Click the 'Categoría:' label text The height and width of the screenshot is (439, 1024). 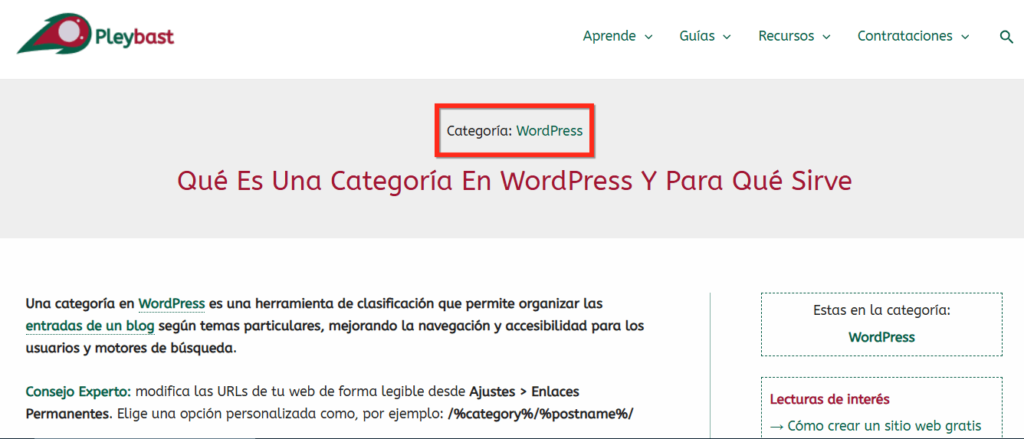click(x=479, y=131)
